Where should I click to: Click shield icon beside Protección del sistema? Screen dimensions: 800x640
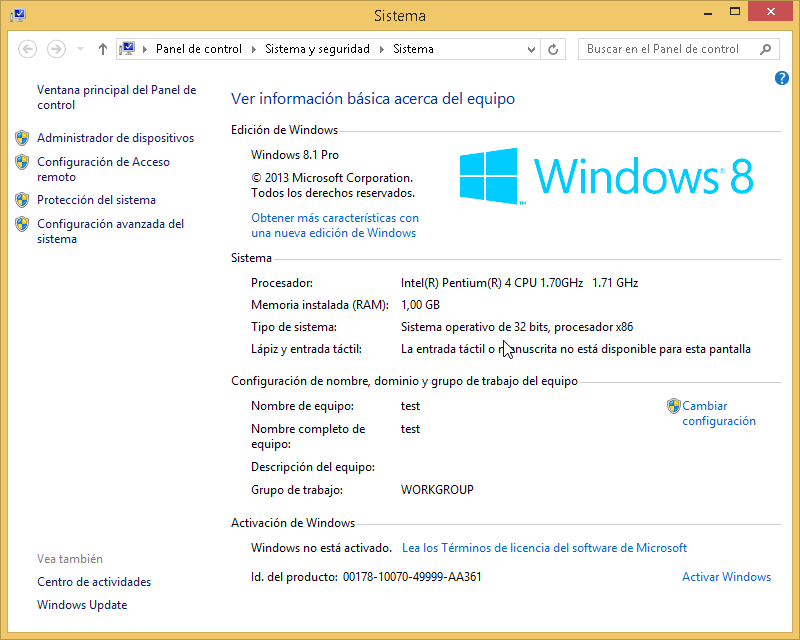click(22, 200)
